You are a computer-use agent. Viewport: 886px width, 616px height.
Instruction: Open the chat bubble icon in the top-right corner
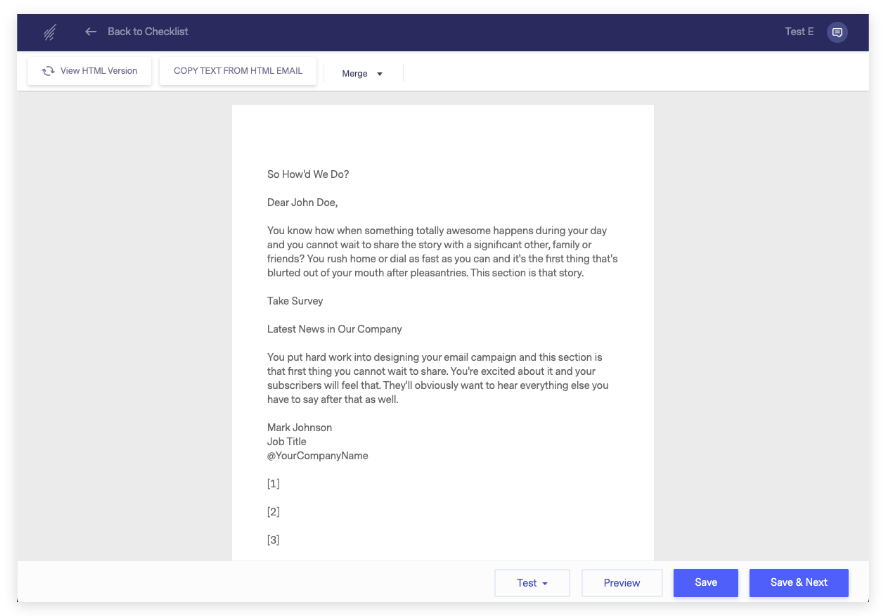coord(837,31)
